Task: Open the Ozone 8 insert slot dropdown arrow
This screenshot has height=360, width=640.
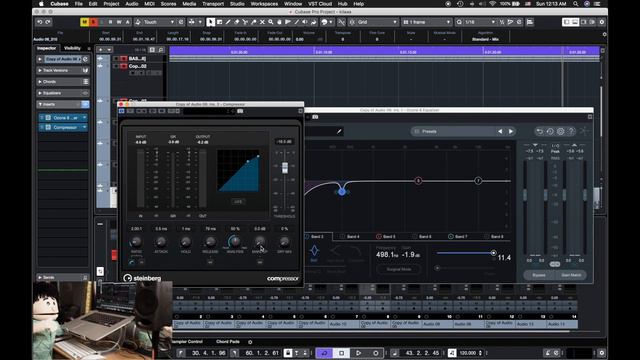Action: point(84,118)
